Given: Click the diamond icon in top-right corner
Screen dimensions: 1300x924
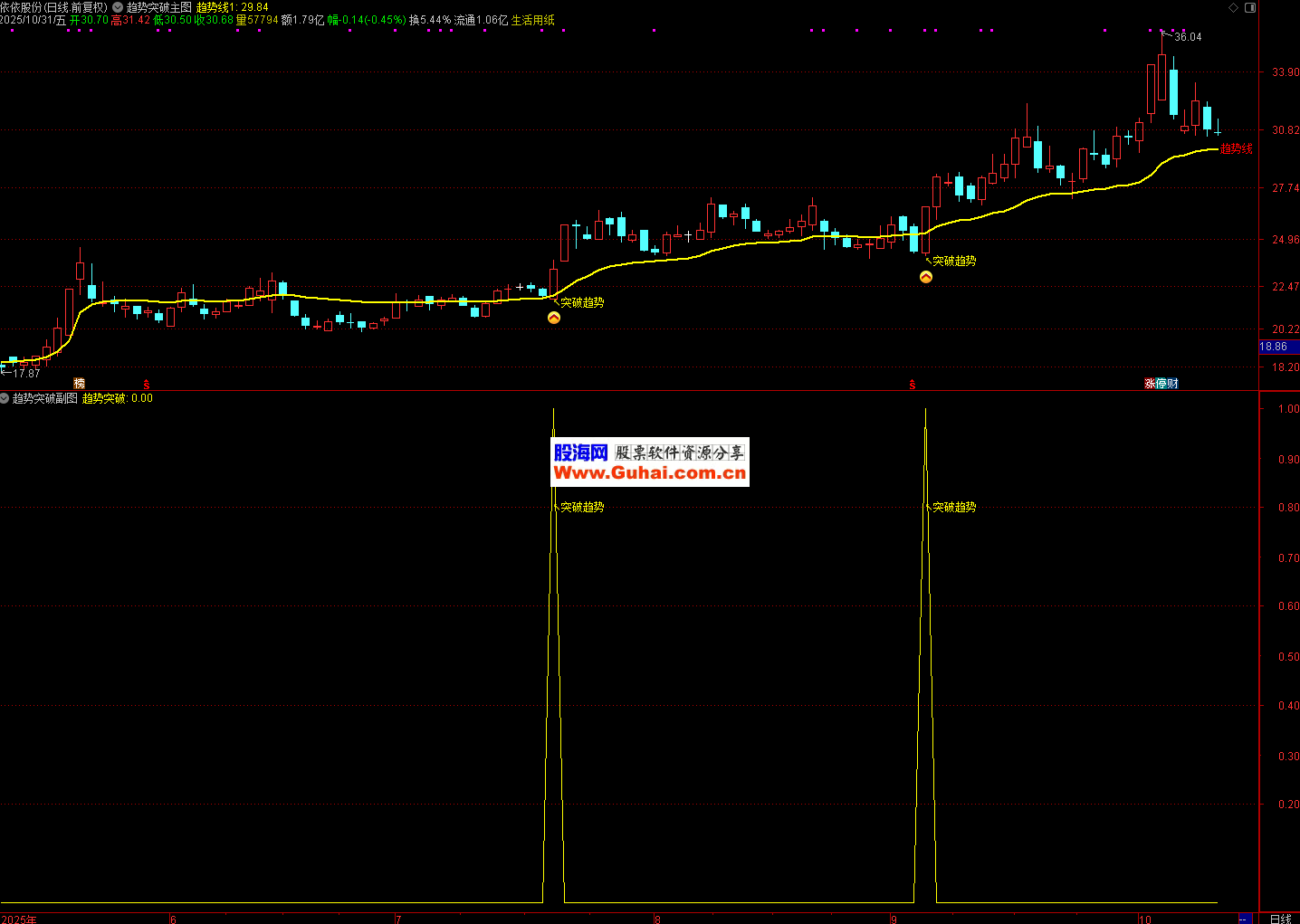Looking at the screenshot, I should click(1233, 7).
